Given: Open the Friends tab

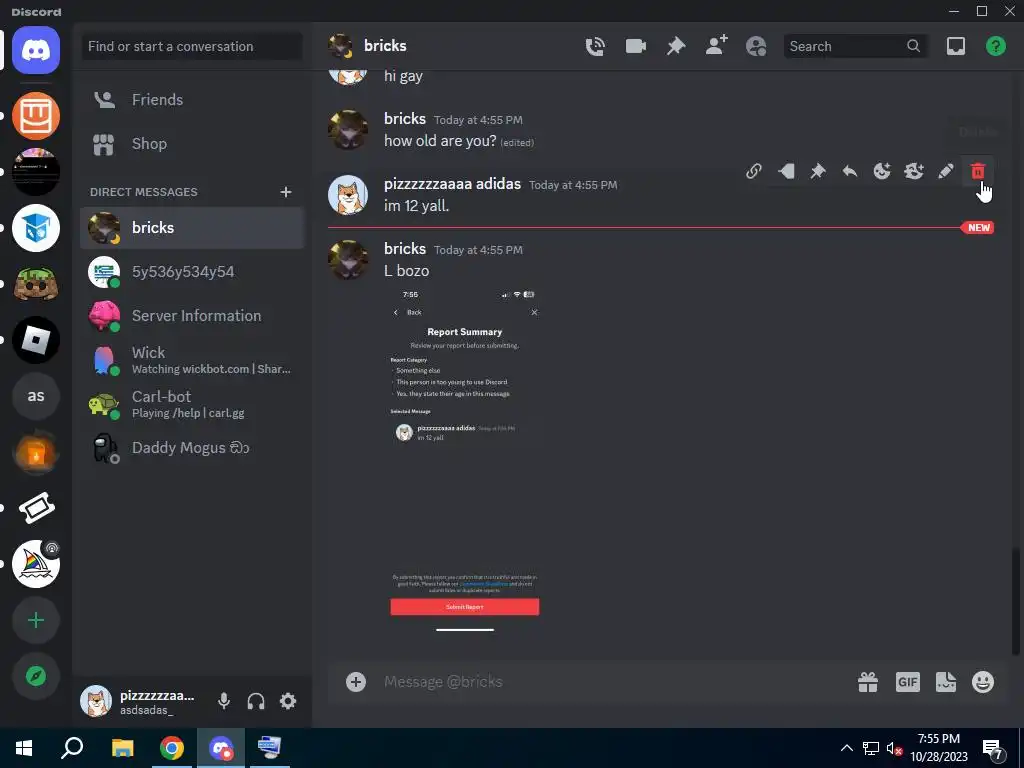Looking at the screenshot, I should 192,100.
